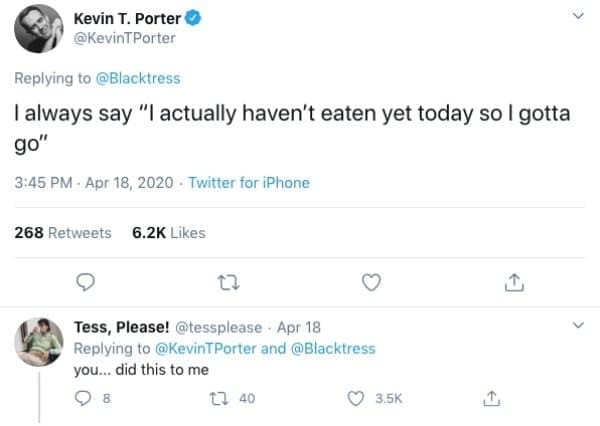Open main tweet options chevron
This screenshot has height=426, width=600.
(576, 16)
